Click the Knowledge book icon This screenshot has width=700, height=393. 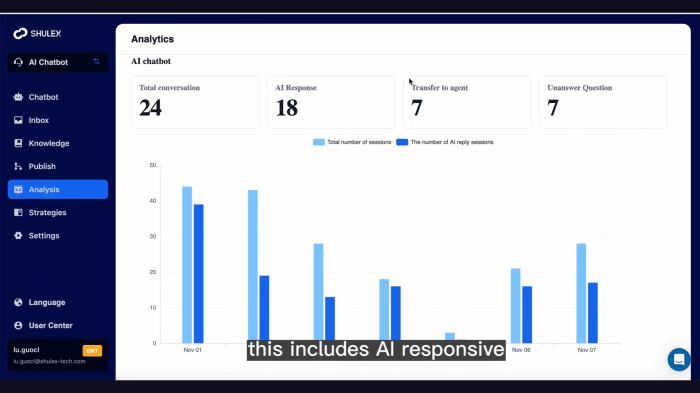18,143
